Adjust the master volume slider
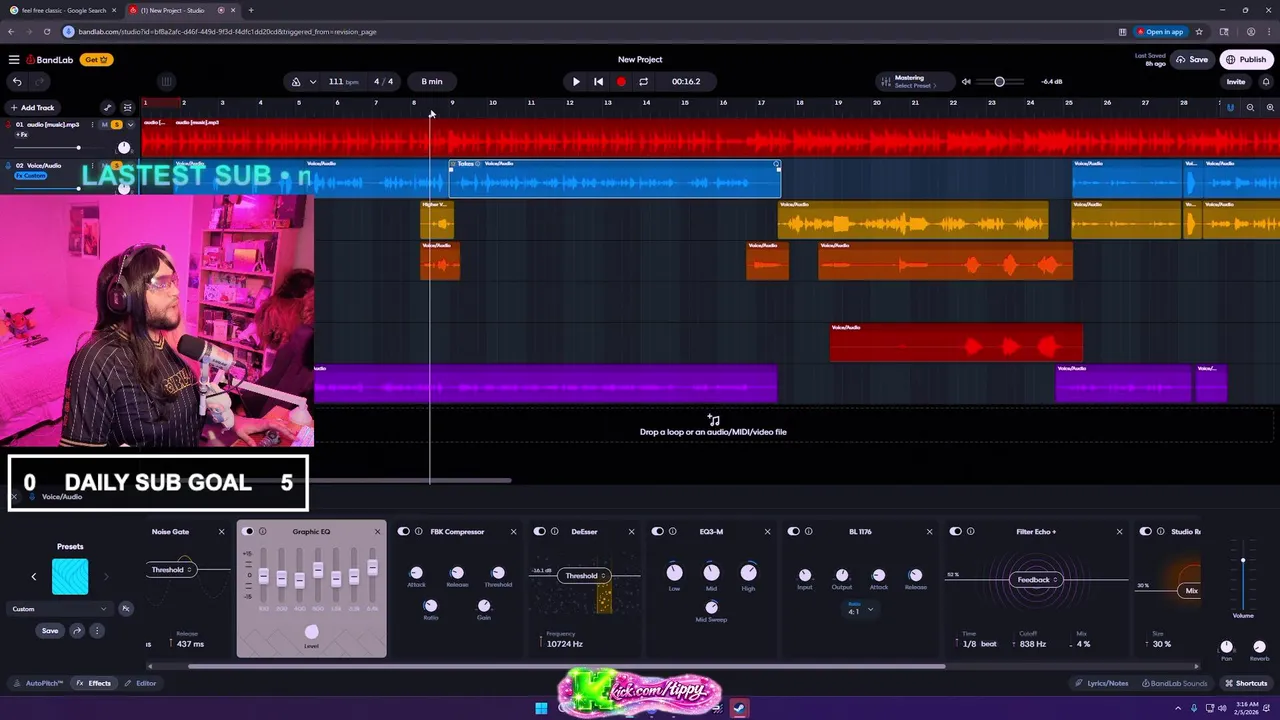 pos(999,82)
